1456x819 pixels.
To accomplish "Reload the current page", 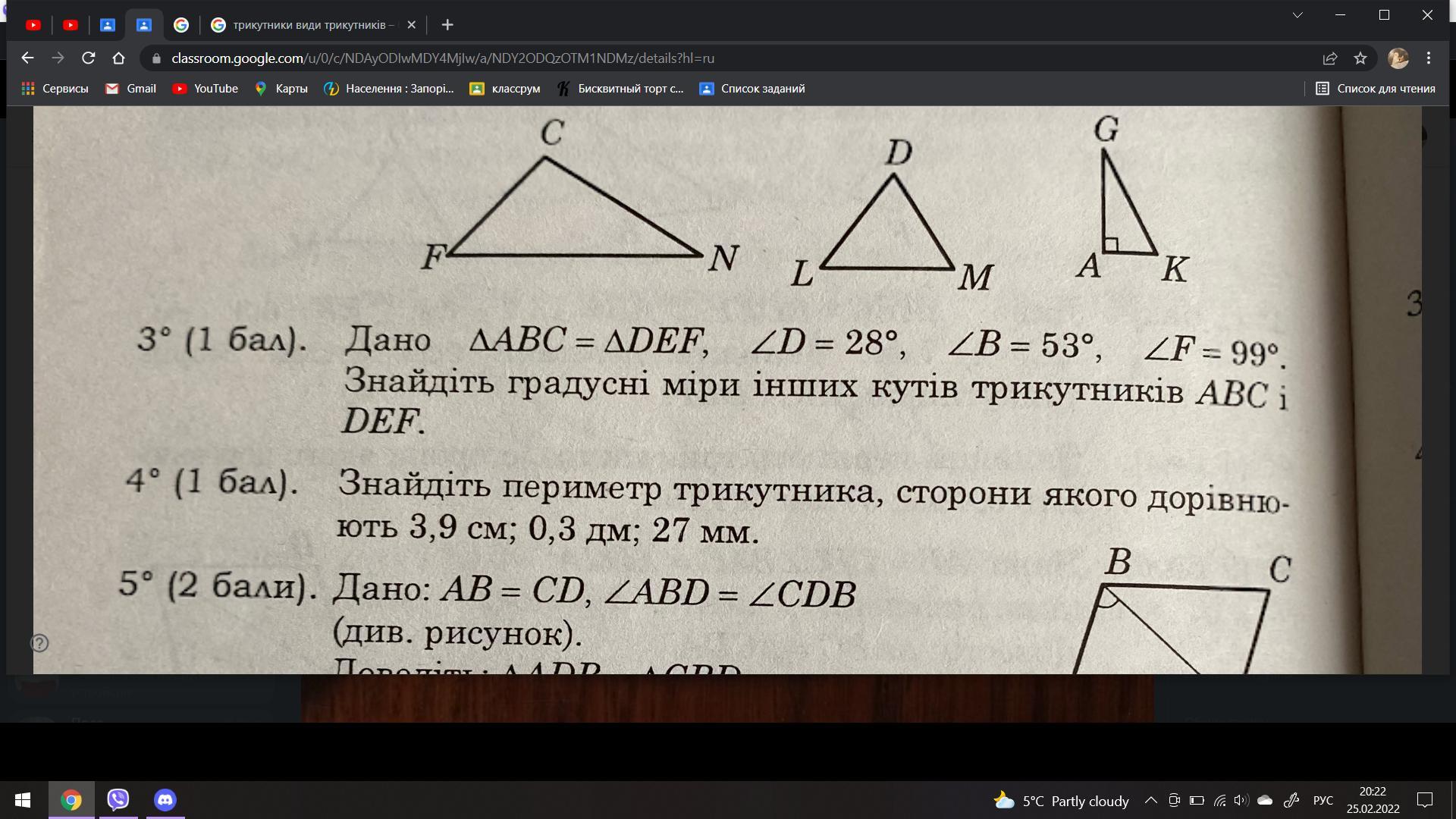I will pos(89,58).
